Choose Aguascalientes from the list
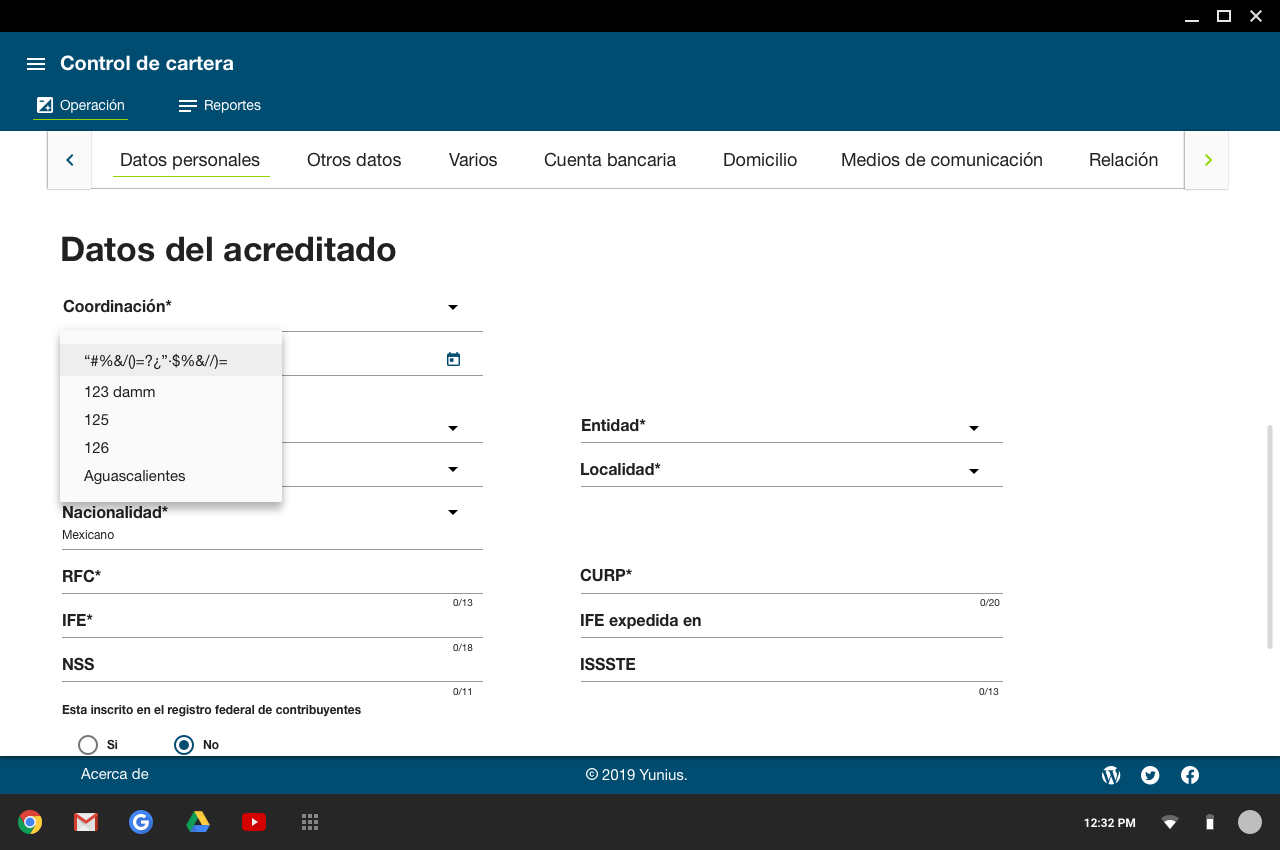 [x=135, y=476]
